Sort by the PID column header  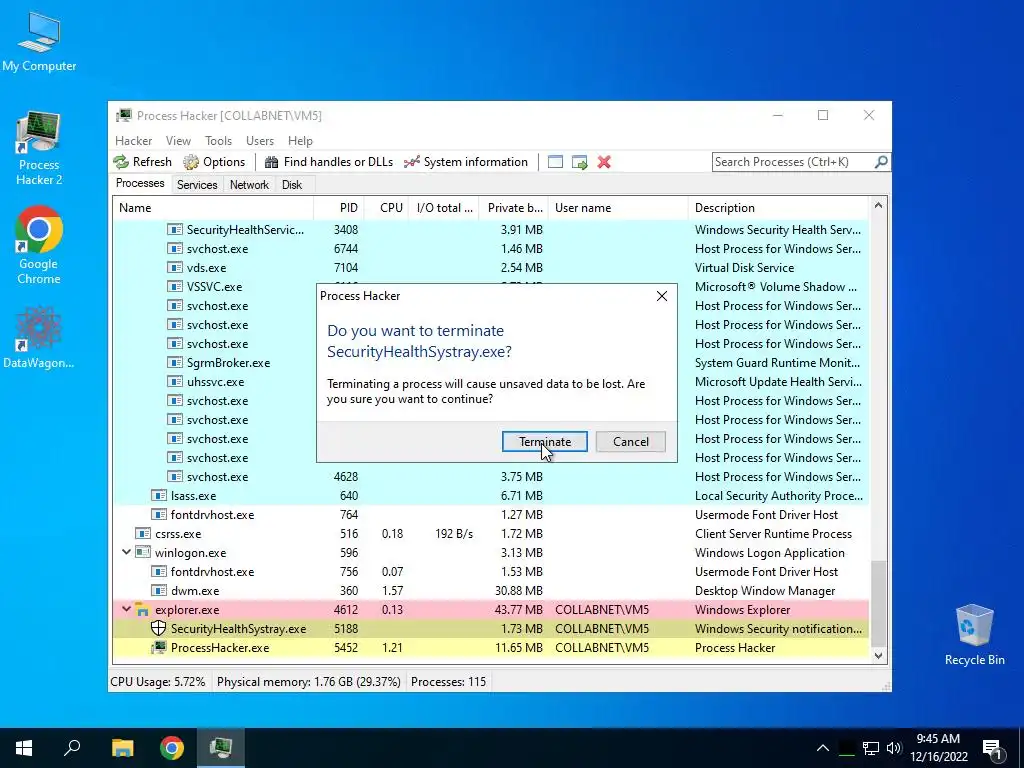339,208
